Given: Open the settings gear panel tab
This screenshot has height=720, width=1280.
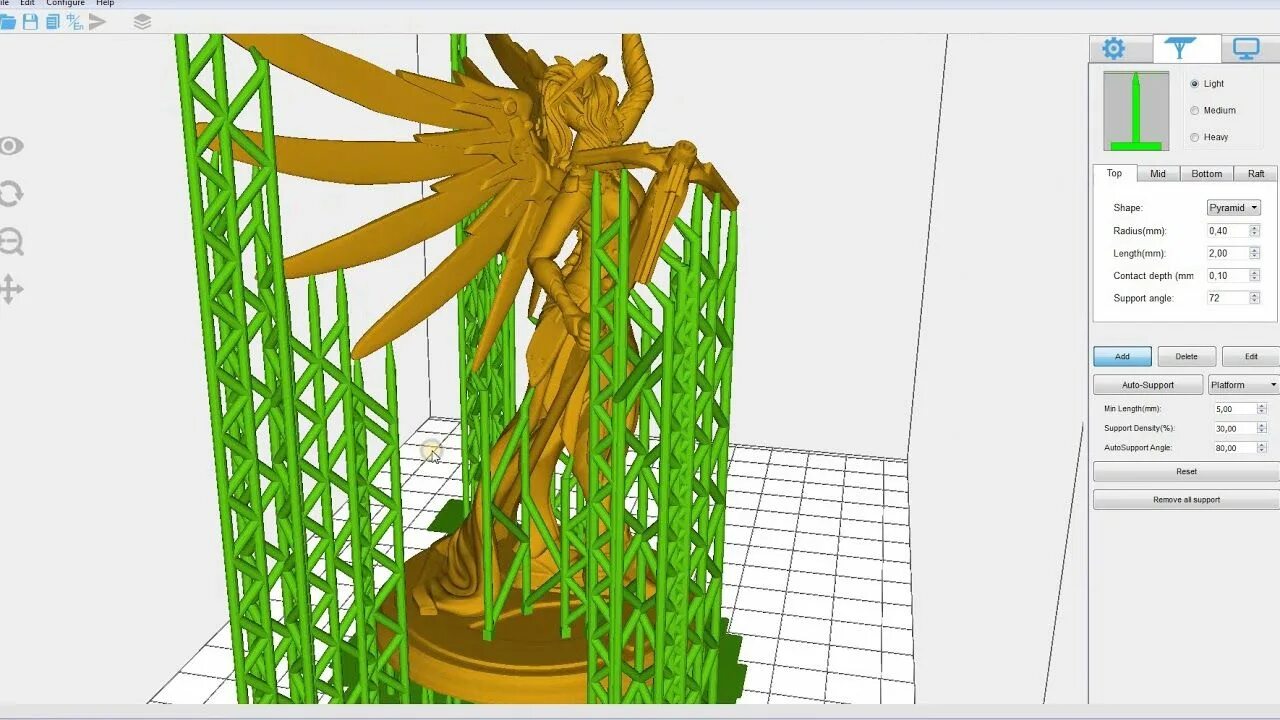Looking at the screenshot, I should pos(1113,48).
